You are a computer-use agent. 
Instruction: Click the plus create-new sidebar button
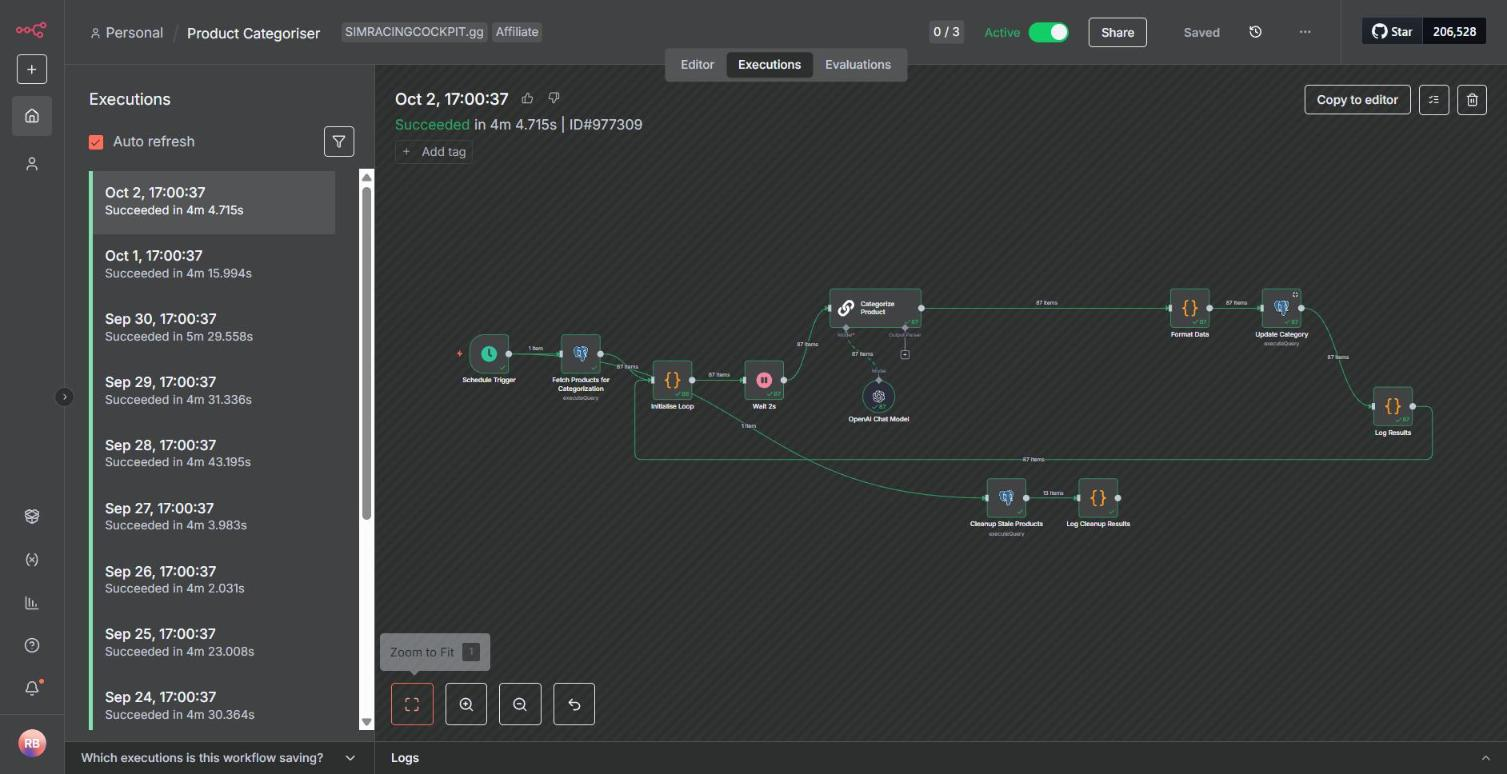coord(32,69)
